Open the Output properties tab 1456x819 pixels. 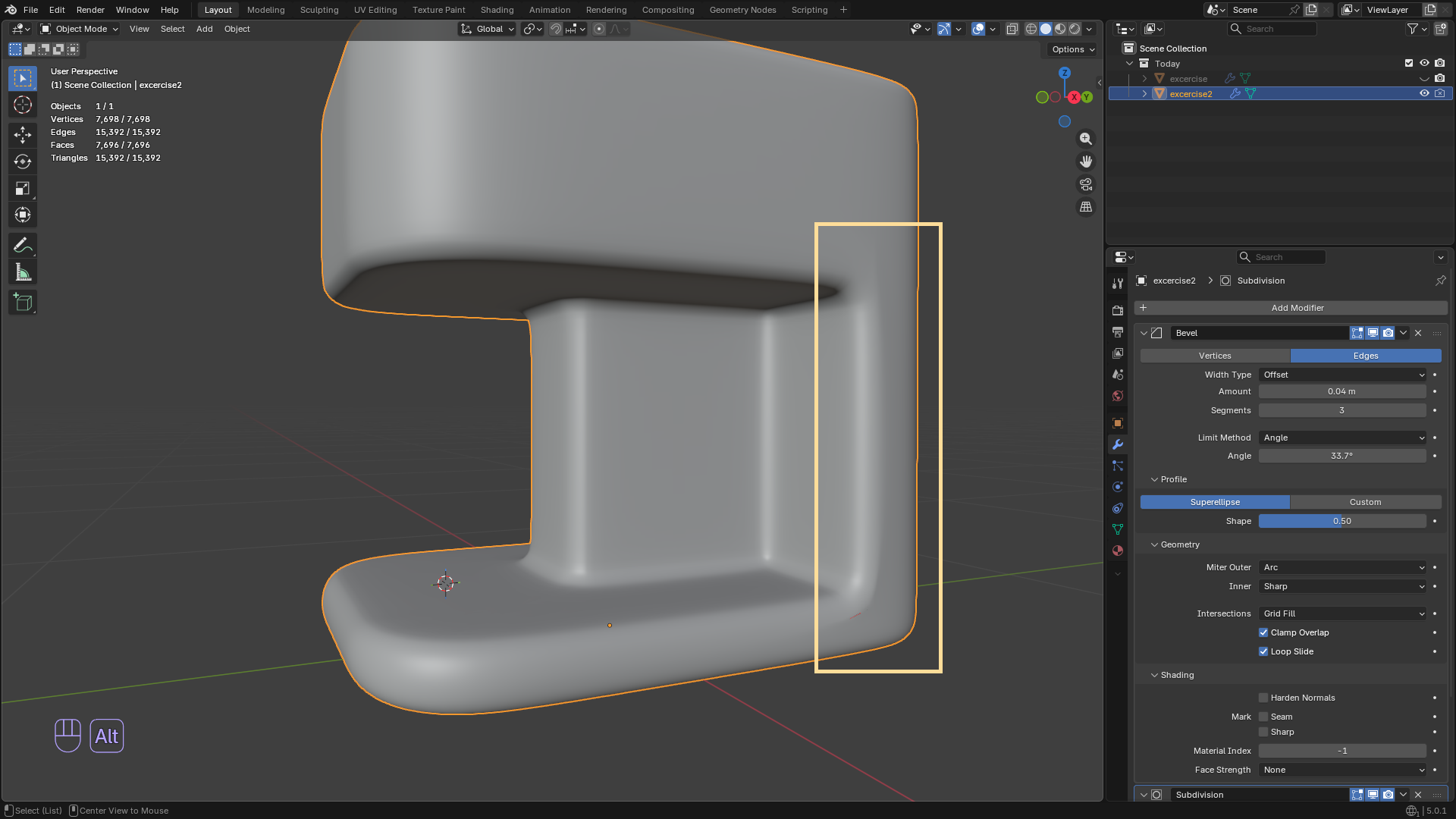[x=1118, y=332]
